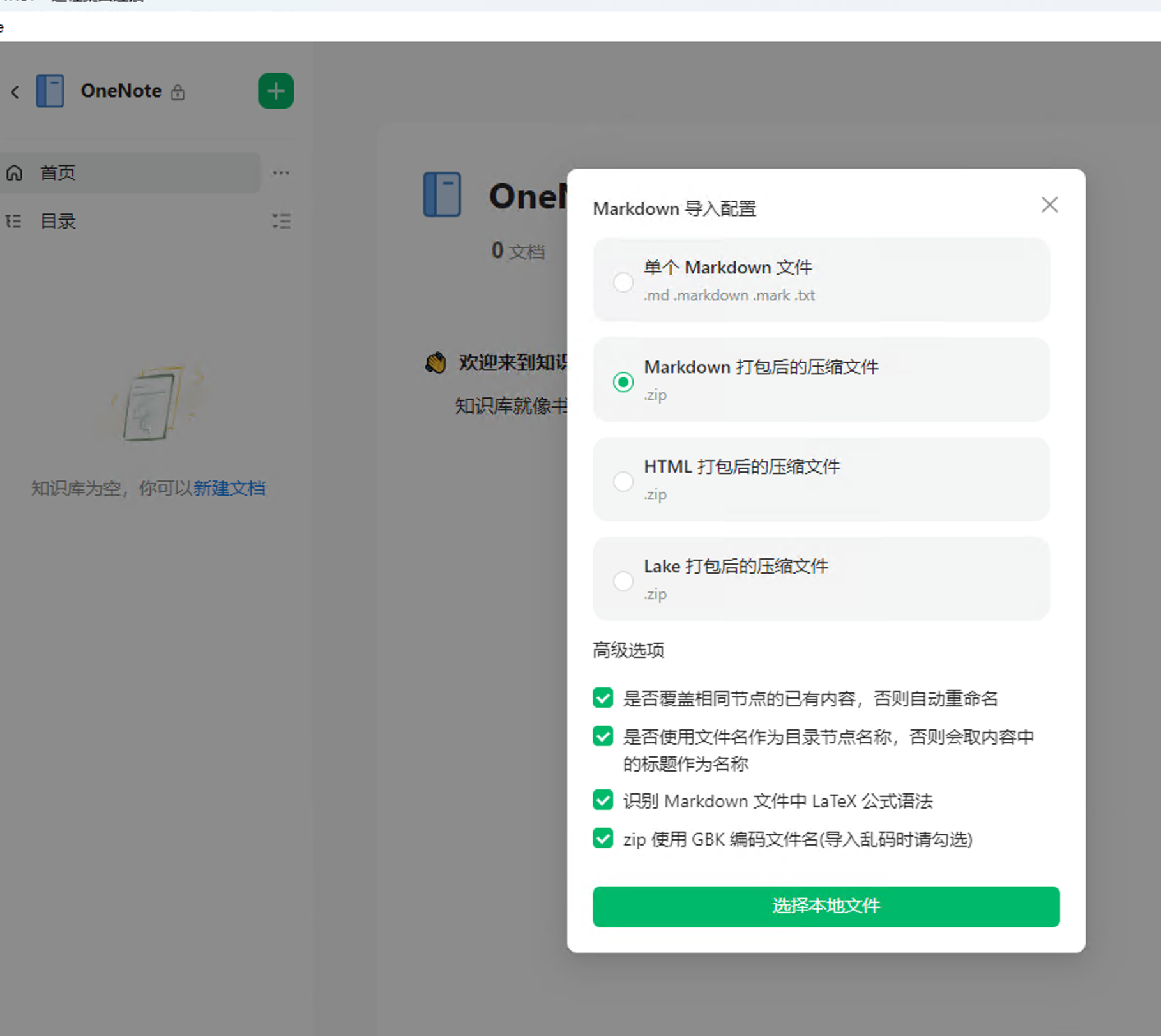Click the green plus add button
Image resolution: width=1161 pixels, height=1036 pixels.
275,91
